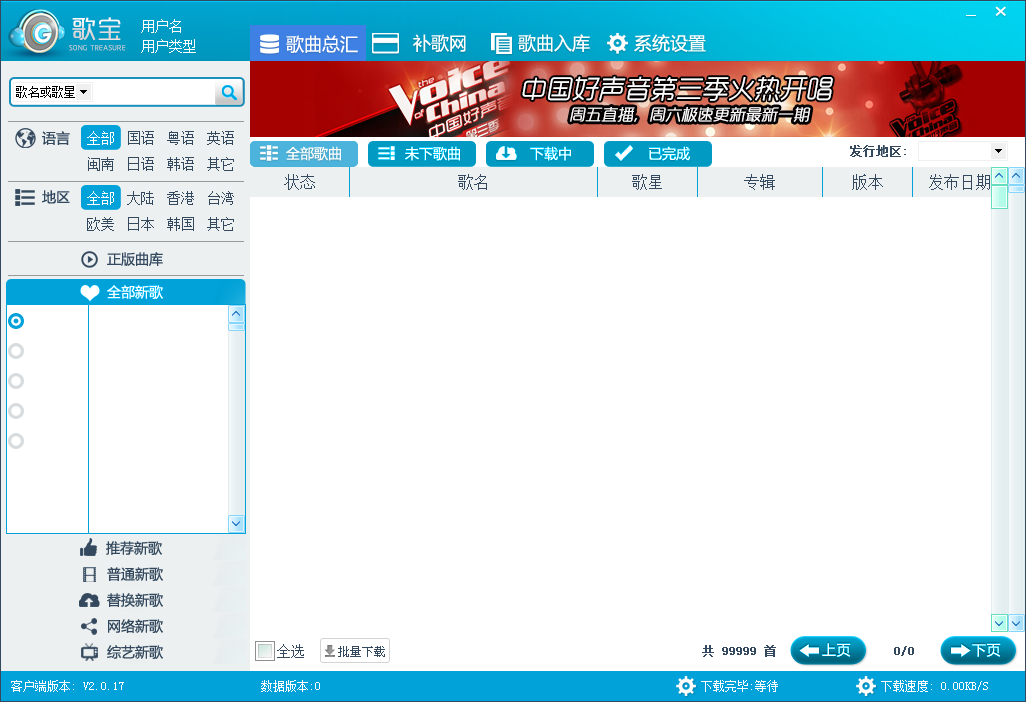Image resolution: width=1026 pixels, height=702 pixels.
Task: Click the table scrollbar thumb
Action: tap(999, 196)
